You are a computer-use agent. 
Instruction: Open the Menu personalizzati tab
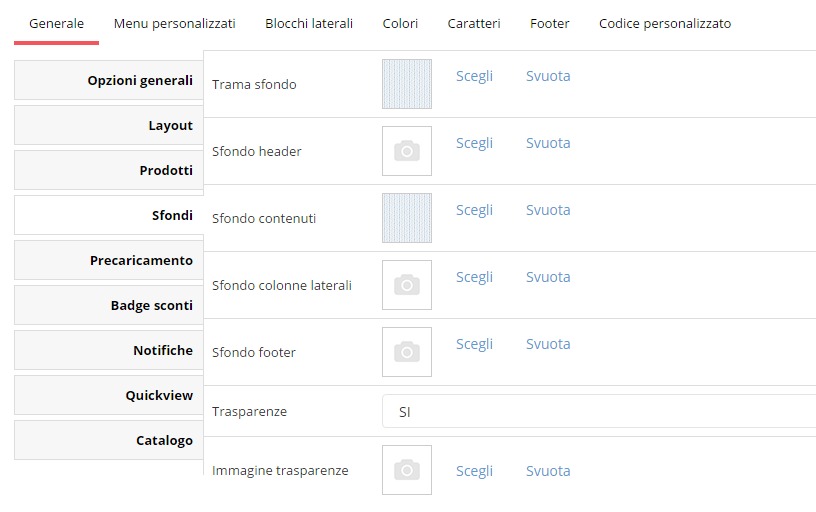coord(174,23)
